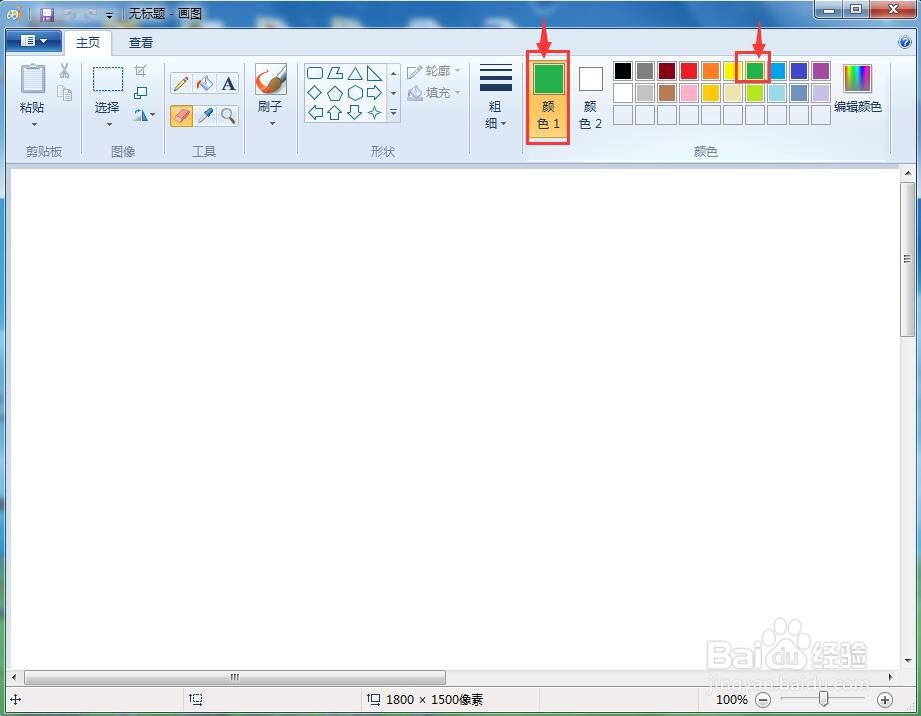Select Color 1 (颜色 1) button
Viewport: 921px width, 716px height.
(x=548, y=98)
